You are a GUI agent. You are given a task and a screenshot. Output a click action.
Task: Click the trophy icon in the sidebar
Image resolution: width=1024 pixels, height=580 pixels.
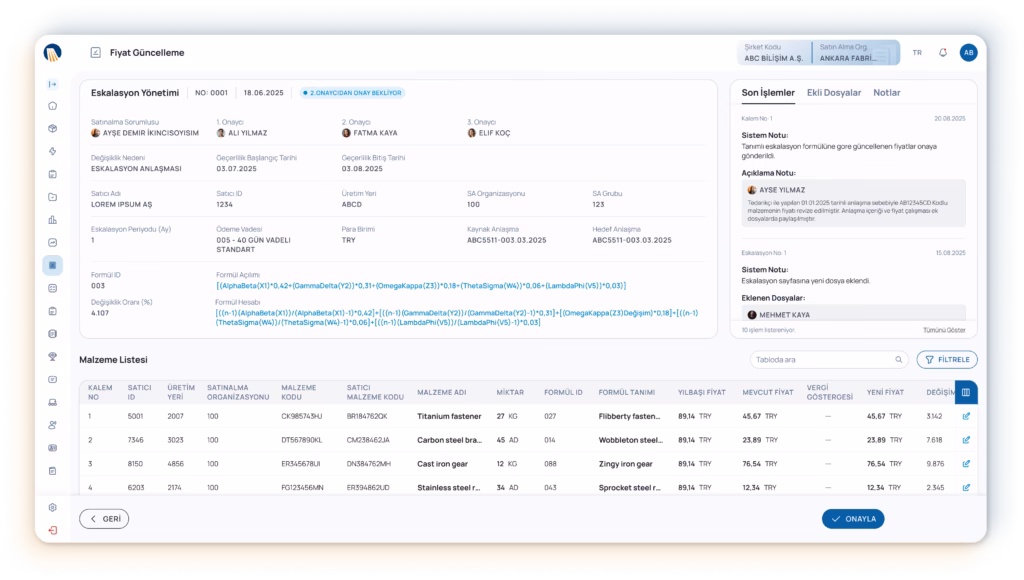coord(53,356)
